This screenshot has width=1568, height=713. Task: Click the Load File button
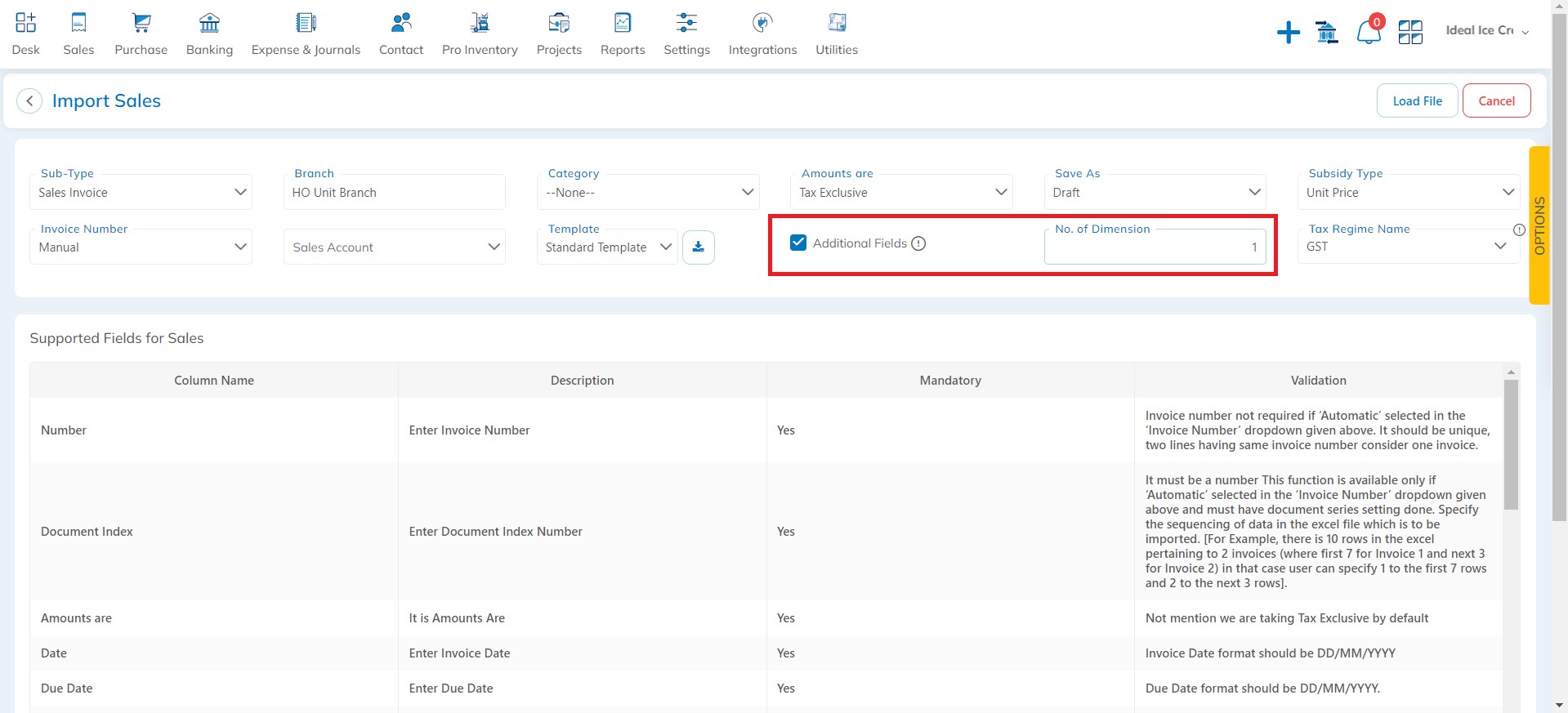coord(1418,100)
